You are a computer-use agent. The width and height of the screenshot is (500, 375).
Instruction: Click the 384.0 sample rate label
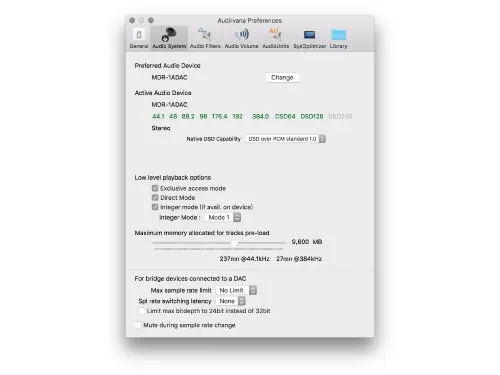click(260, 116)
